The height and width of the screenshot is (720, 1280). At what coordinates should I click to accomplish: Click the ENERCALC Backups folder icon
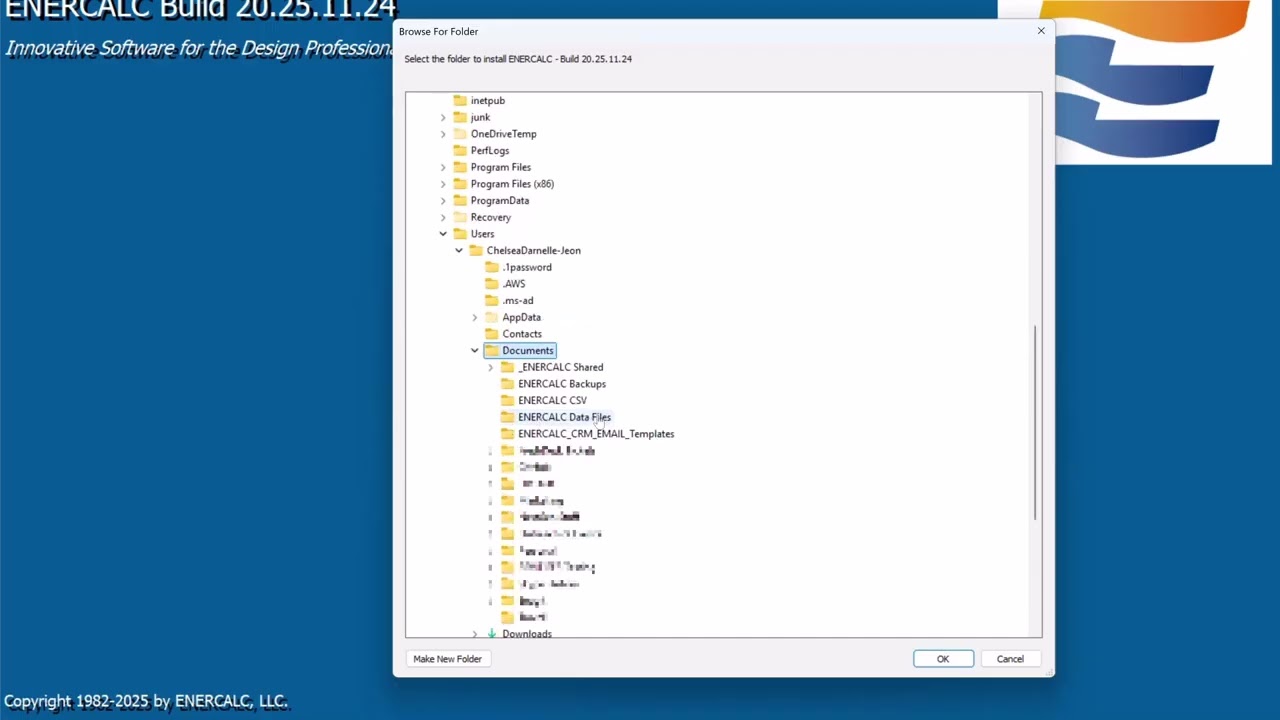pyautogui.click(x=508, y=384)
